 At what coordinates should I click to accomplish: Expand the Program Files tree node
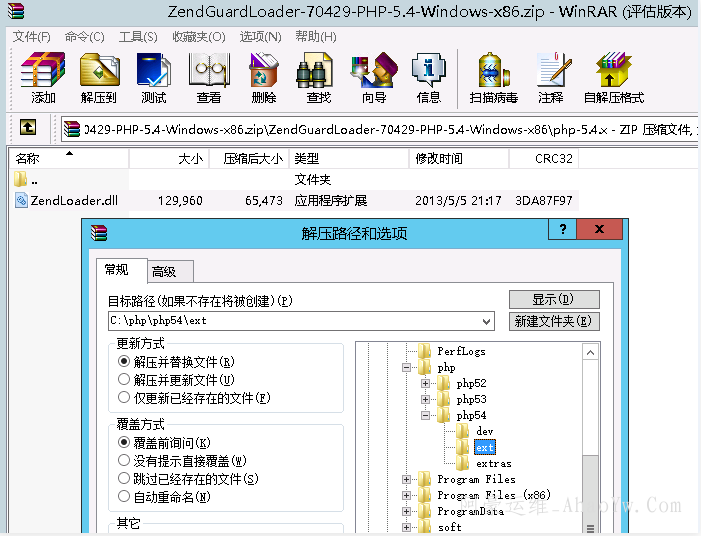[x=408, y=480]
